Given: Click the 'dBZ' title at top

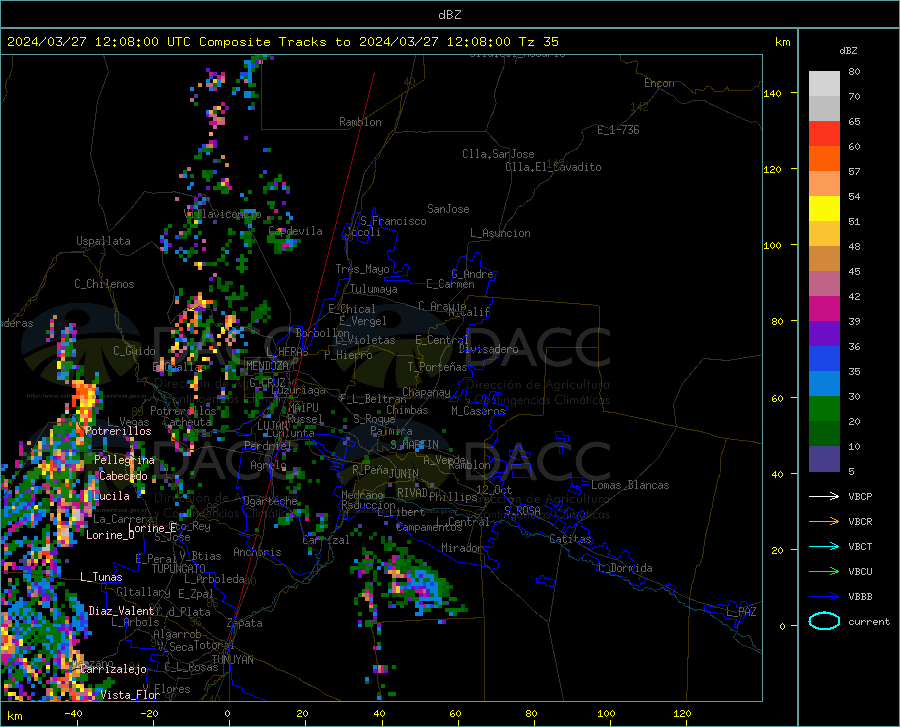Looking at the screenshot, I should (449, 15).
